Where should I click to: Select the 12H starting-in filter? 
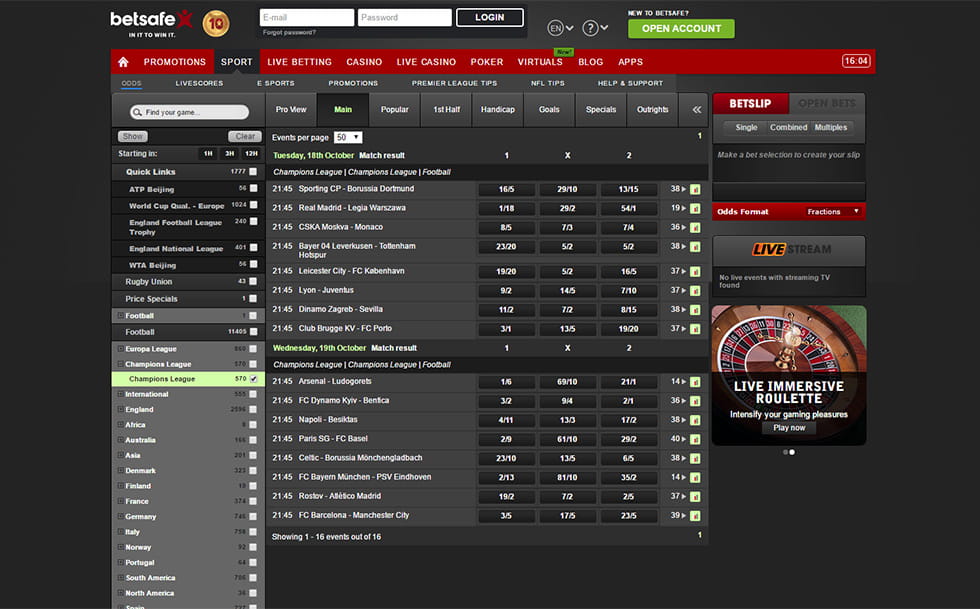click(x=251, y=154)
